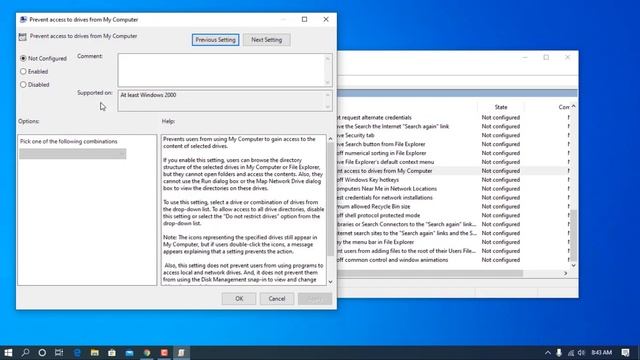Select allowed Recycle Bin size row
Image resolution: width=640 pixels, height=360 pixels.
452,207
